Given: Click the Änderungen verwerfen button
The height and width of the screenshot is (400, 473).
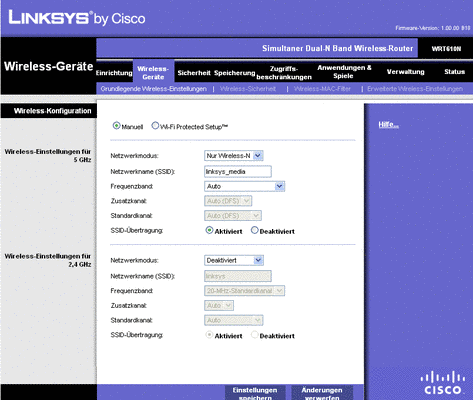Looking at the screenshot, I should 322,393.
